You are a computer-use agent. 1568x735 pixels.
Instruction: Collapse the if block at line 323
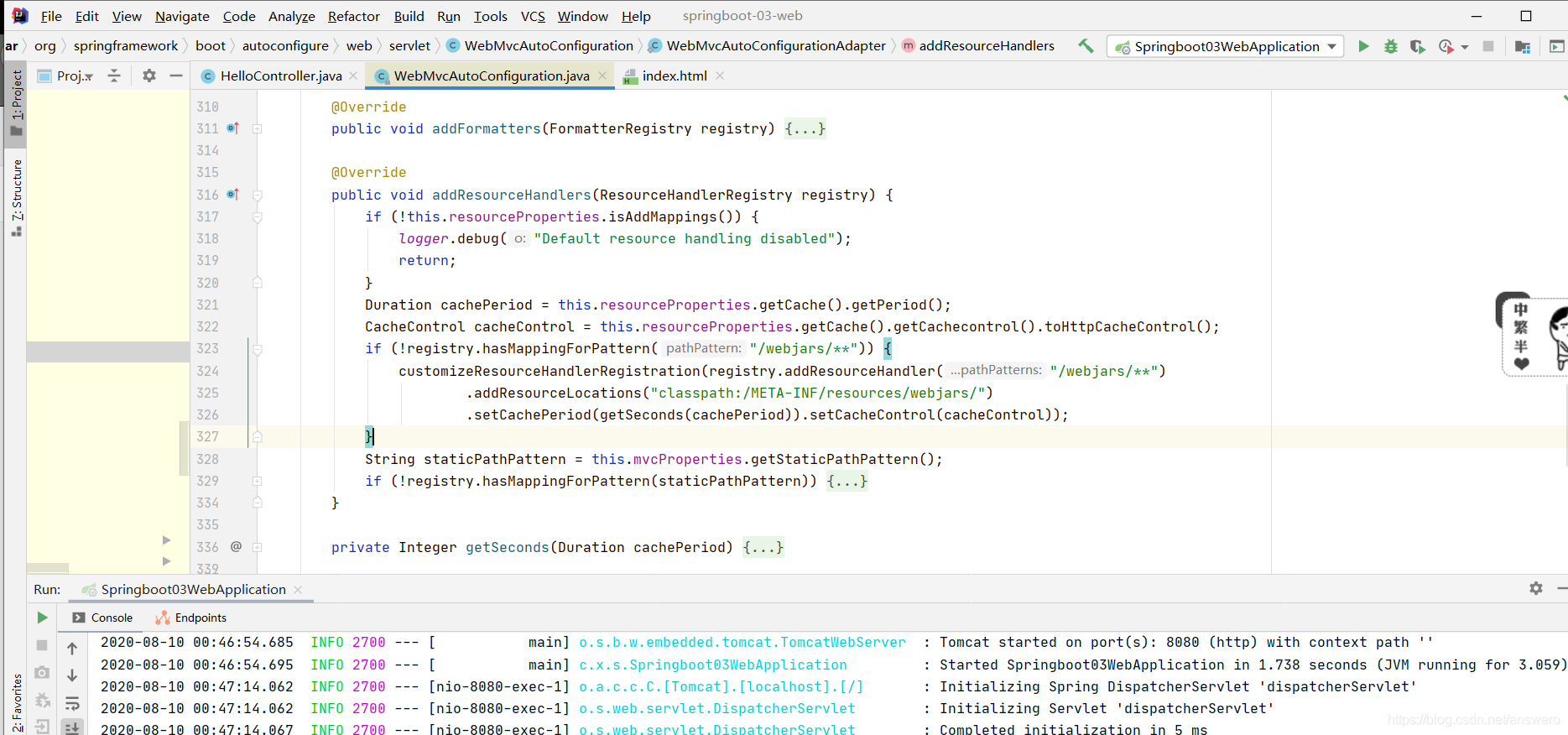tap(258, 349)
